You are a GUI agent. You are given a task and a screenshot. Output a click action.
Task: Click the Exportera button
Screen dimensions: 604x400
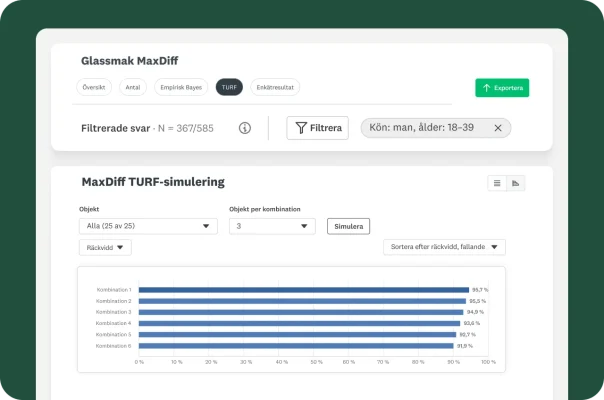pyautogui.click(x=502, y=88)
